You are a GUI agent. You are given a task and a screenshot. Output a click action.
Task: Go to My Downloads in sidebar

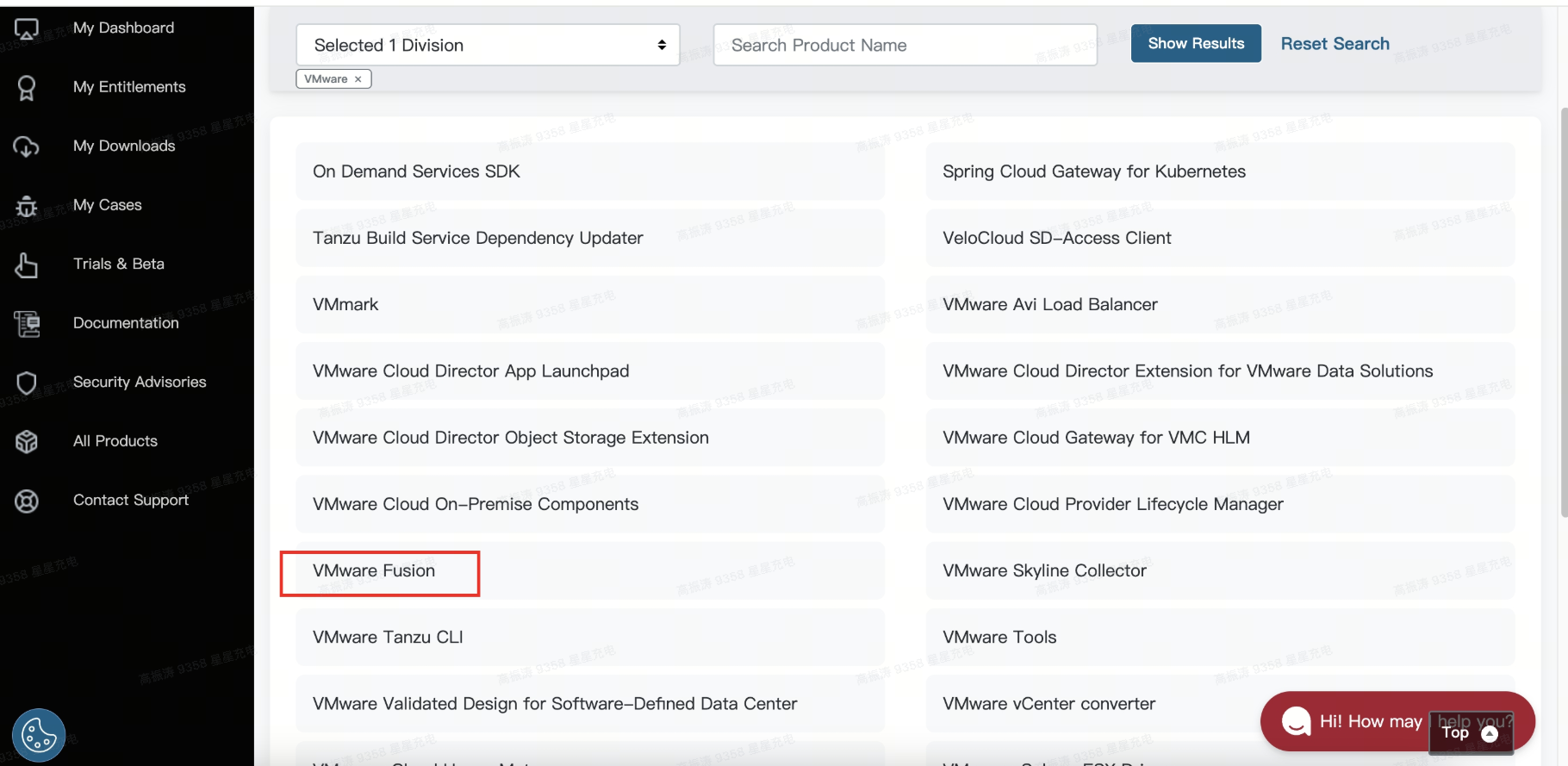click(124, 146)
